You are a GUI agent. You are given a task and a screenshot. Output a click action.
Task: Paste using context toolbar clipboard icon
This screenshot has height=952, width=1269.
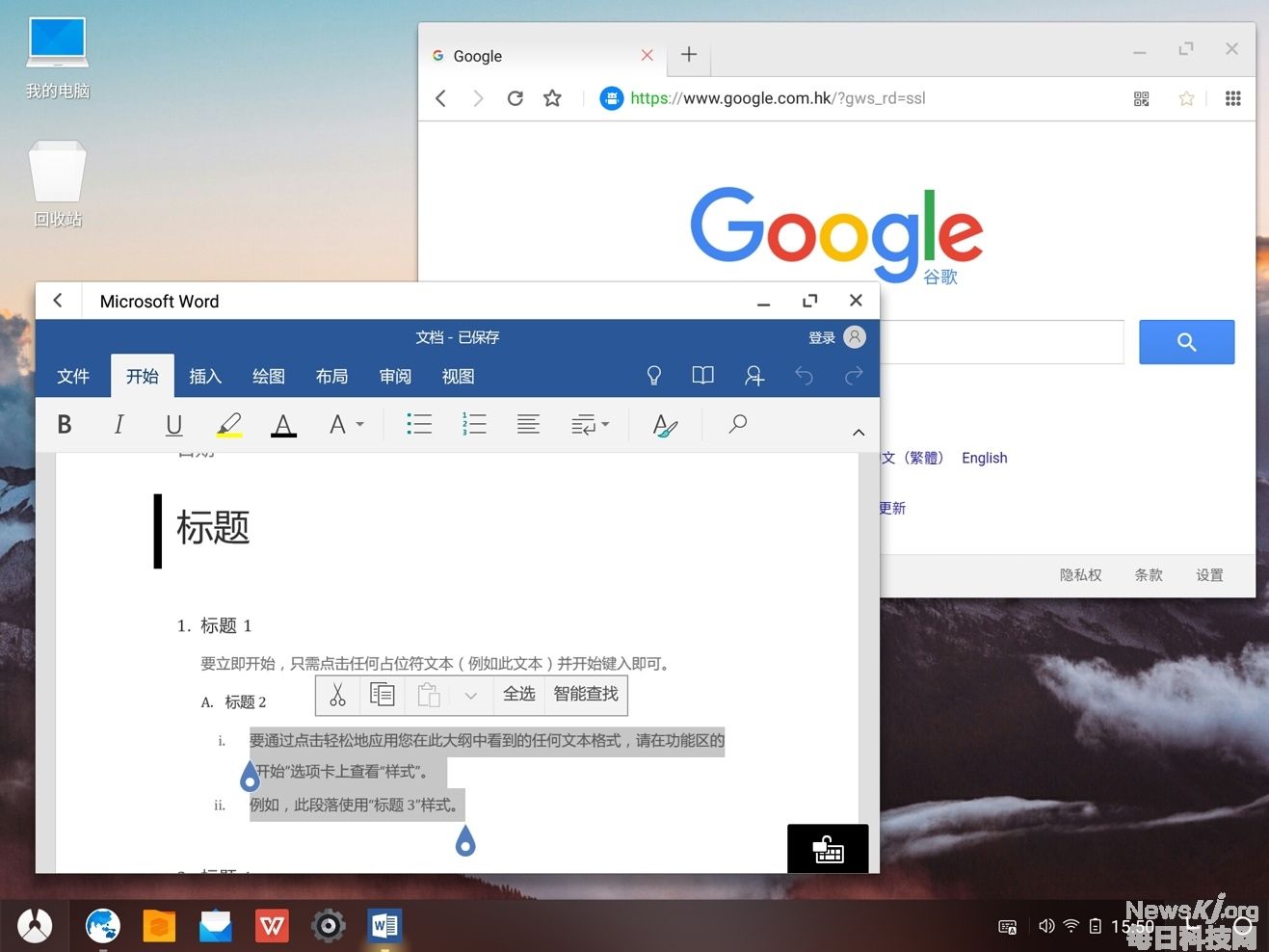pos(429,695)
